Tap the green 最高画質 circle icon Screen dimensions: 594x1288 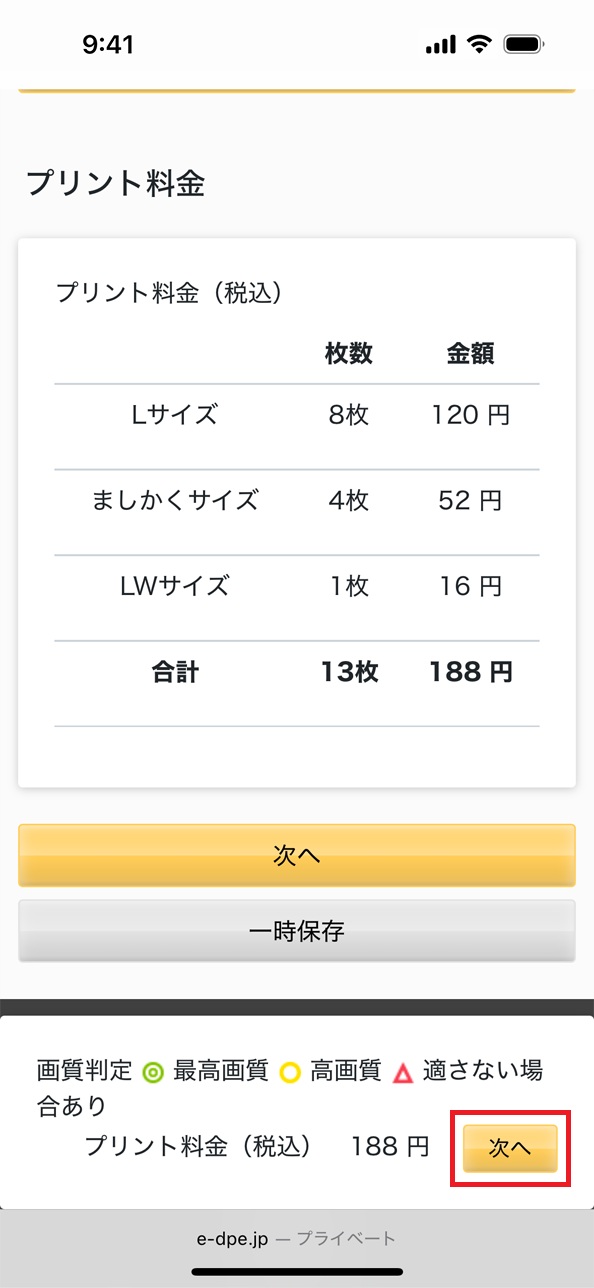(153, 1073)
